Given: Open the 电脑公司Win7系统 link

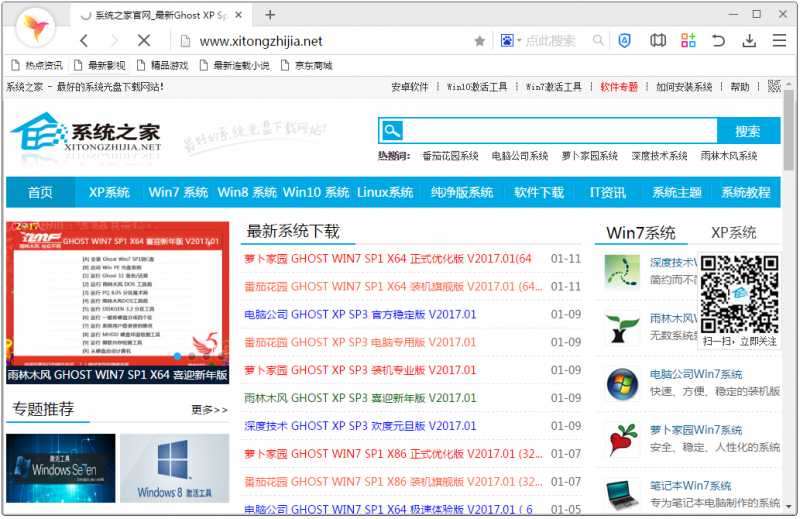Looking at the screenshot, I should pos(696,375).
